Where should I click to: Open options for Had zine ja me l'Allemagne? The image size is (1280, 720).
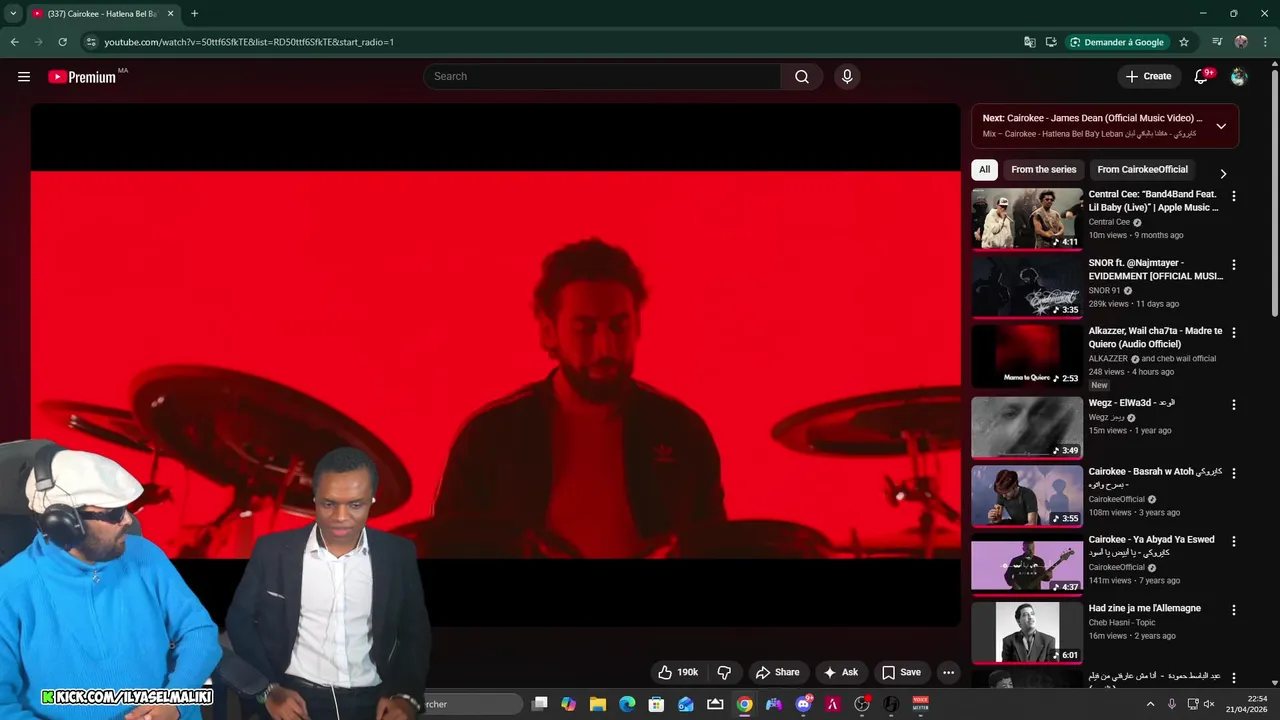[1233, 610]
